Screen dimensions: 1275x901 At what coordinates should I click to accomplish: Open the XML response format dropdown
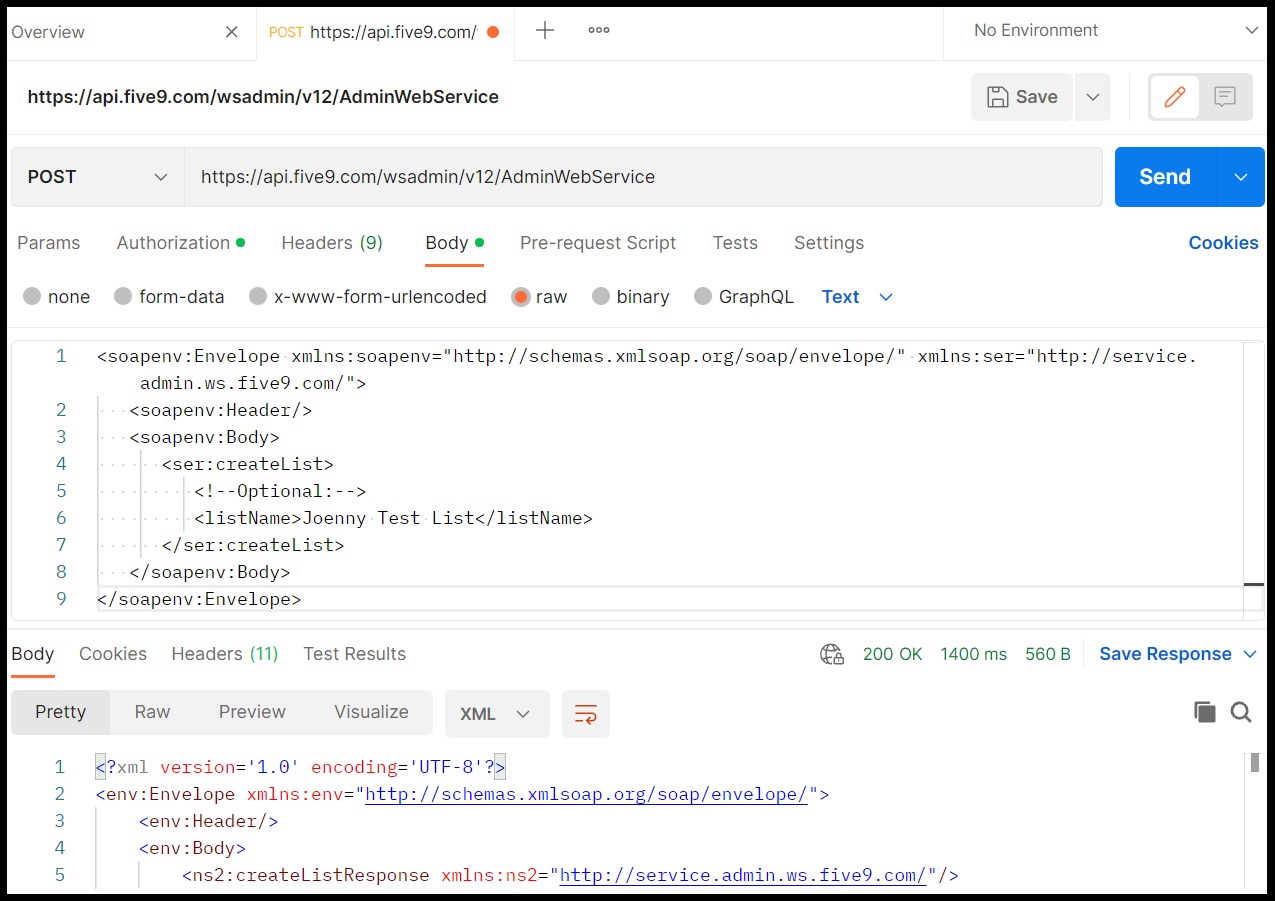(497, 714)
